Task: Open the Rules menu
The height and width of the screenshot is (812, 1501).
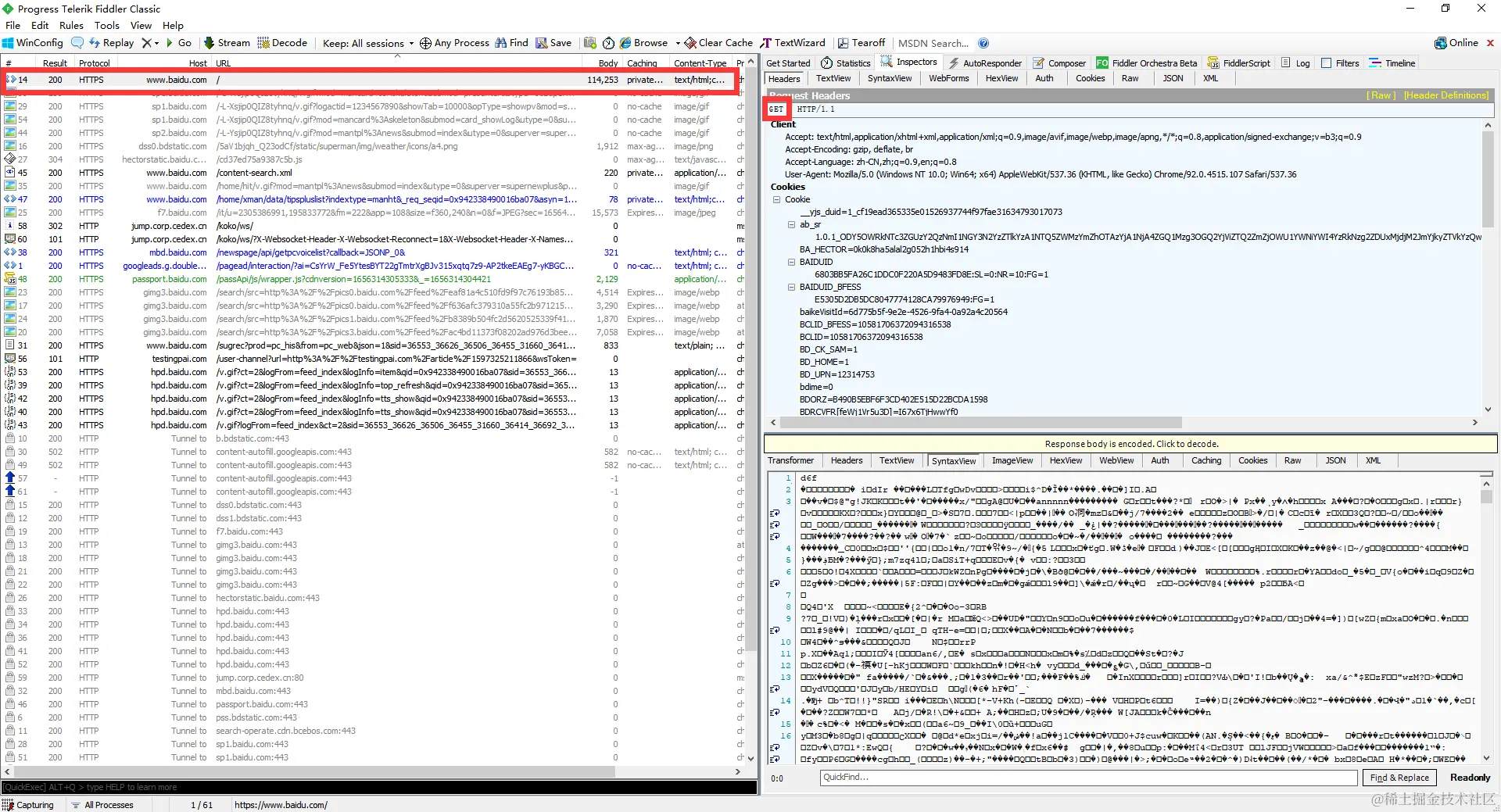Action: click(x=71, y=25)
